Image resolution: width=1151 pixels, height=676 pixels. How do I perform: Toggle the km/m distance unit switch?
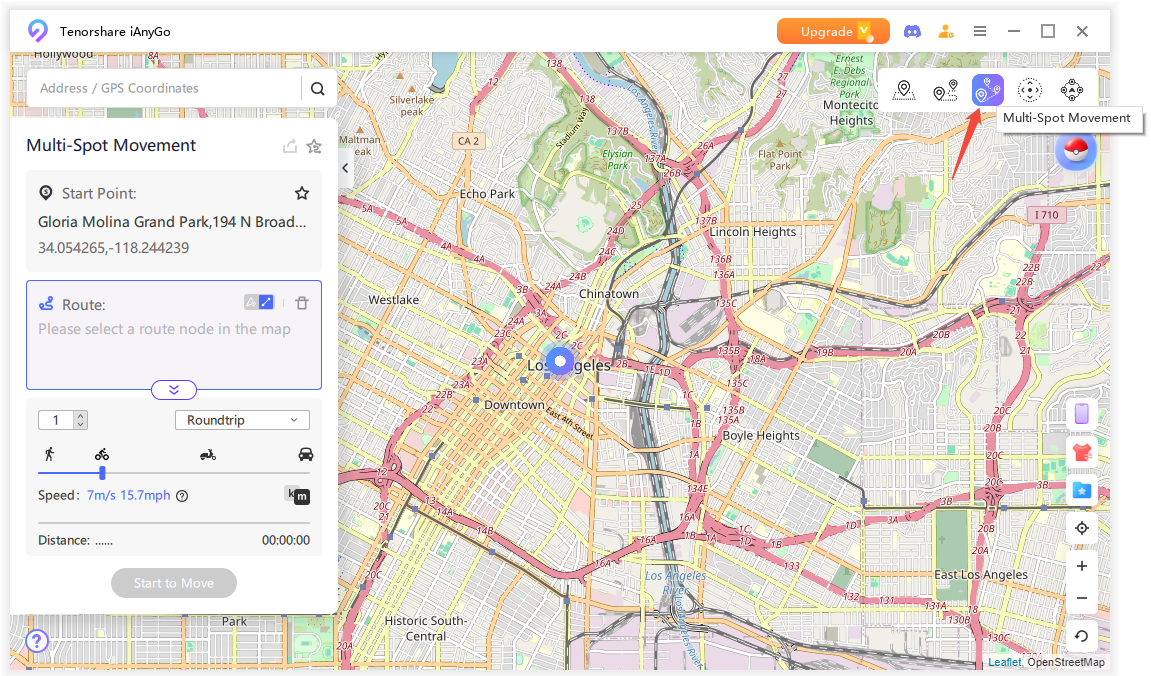297,495
